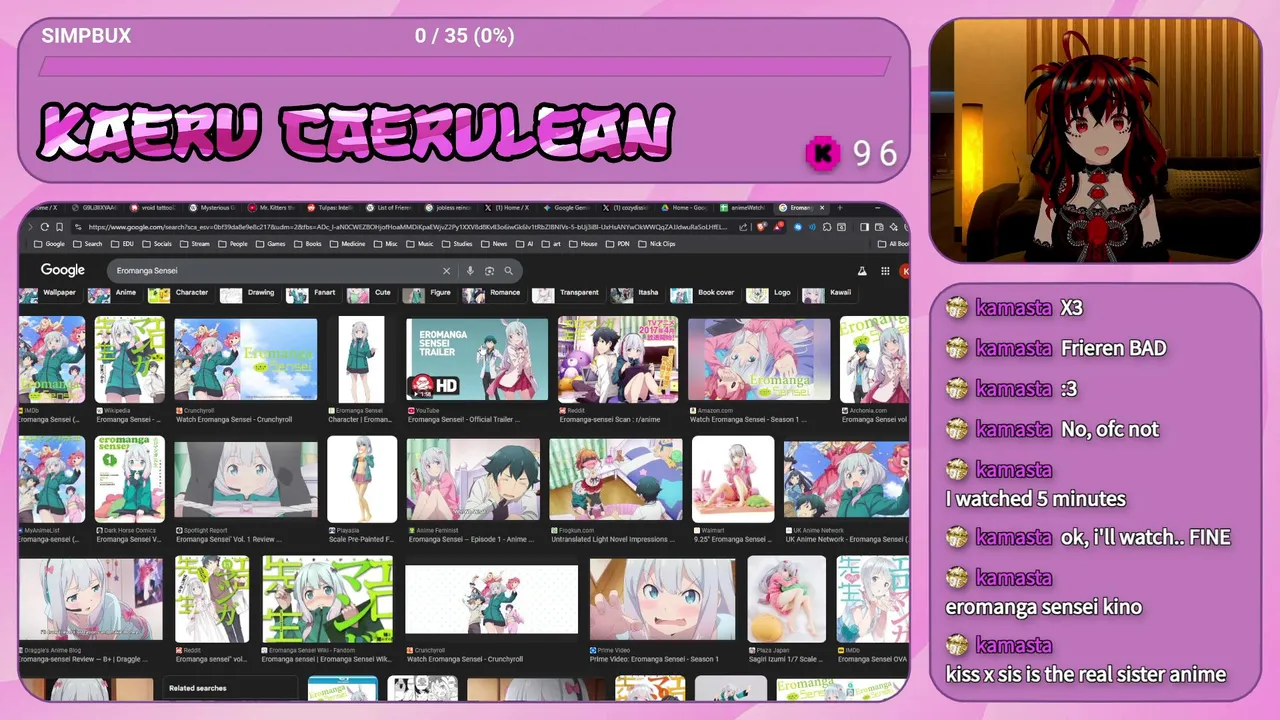Viewport: 1280px width, 720px height.
Task: Expand the Medicine bookmark folder
Action: [x=347, y=244]
